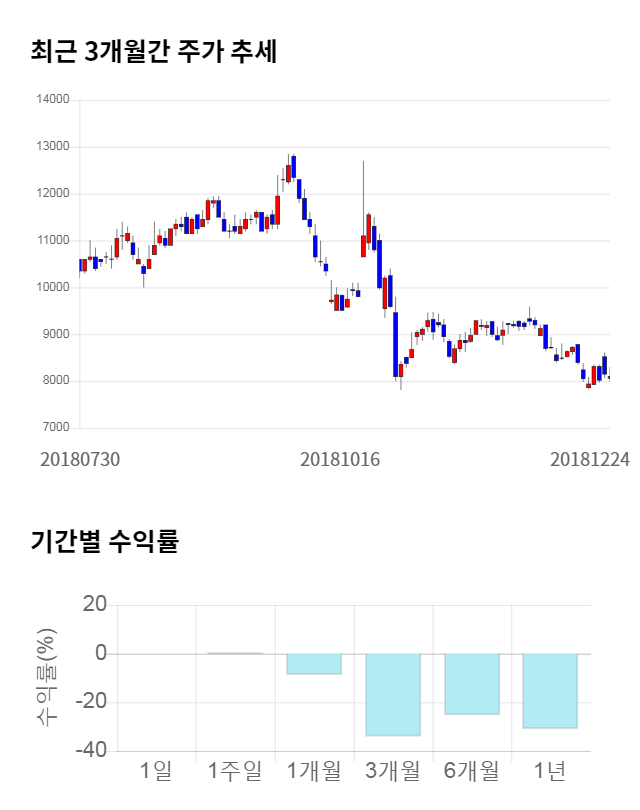The width and height of the screenshot is (640, 810).
Task: Click the 3개월 axis label
Action: (x=392, y=770)
